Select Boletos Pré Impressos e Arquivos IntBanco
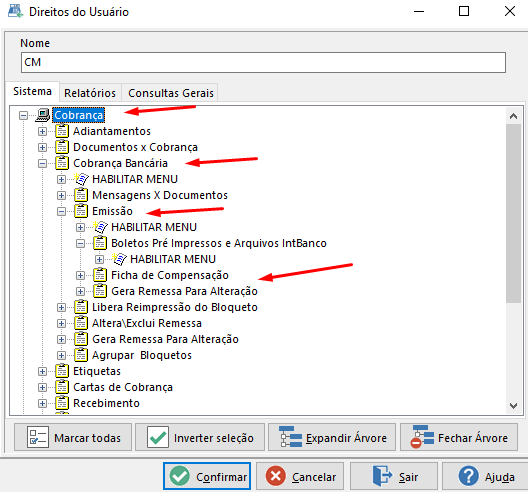The height and width of the screenshot is (492, 528). point(219,243)
